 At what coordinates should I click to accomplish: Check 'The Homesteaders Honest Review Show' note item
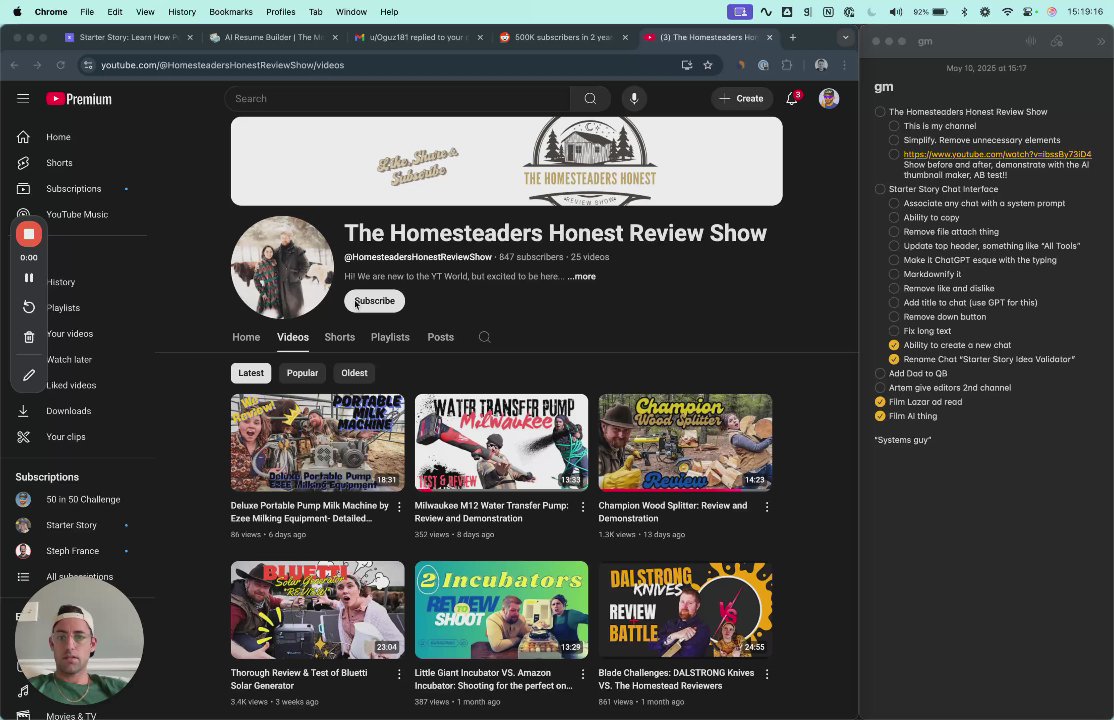[x=880, y=112]
